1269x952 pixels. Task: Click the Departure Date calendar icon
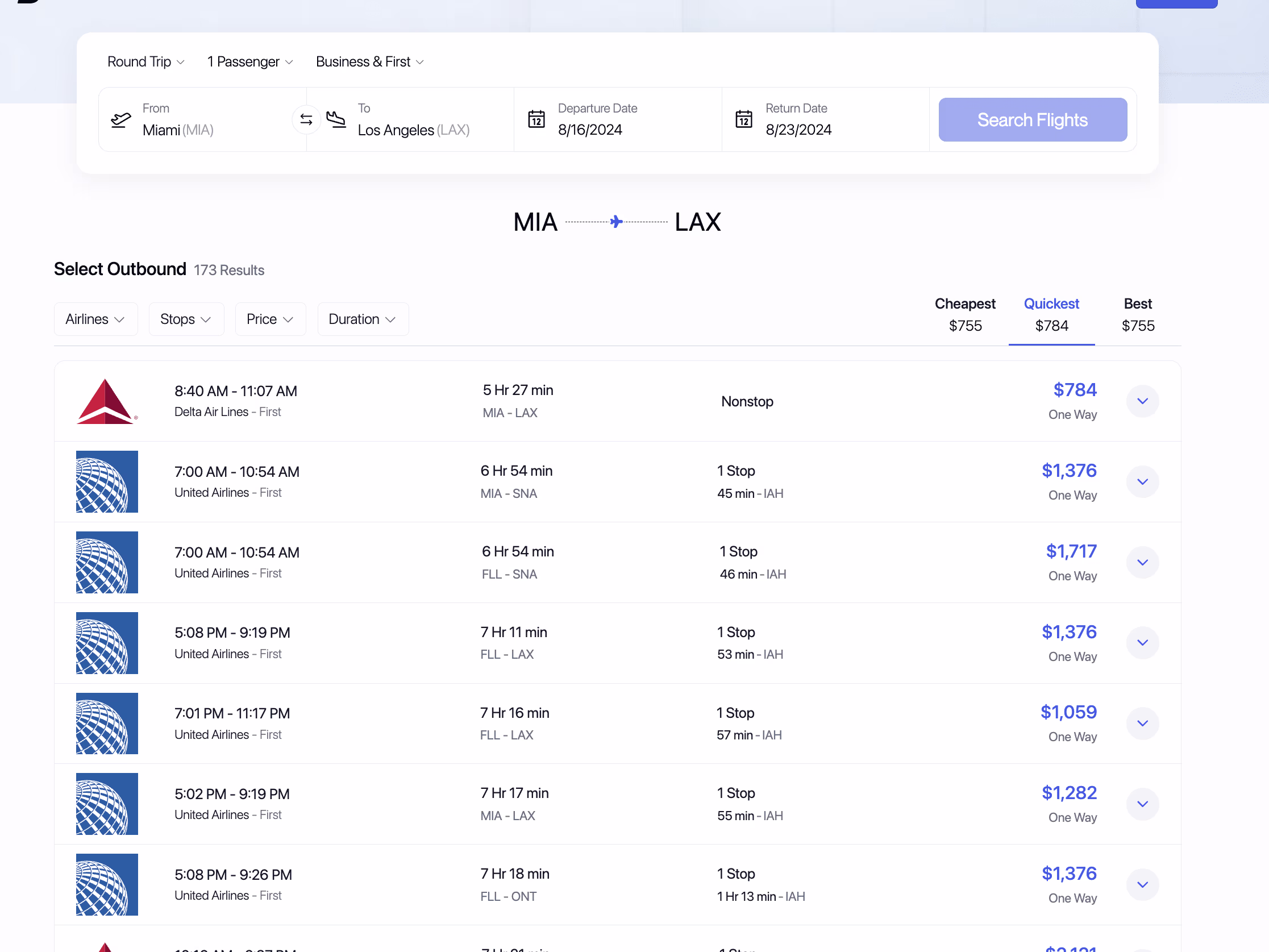(536, 119)
